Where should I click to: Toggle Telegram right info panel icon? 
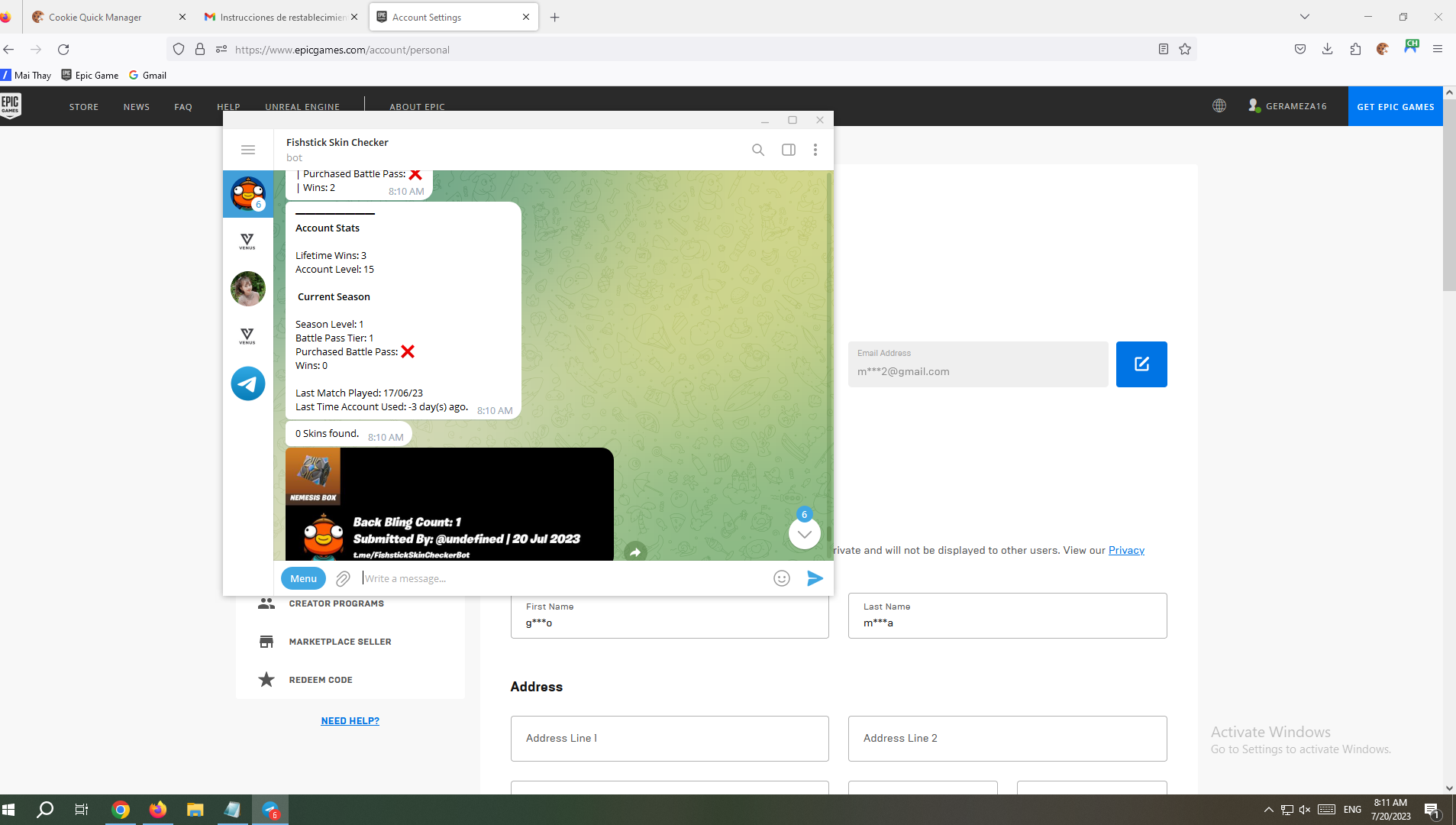point(789,150)
